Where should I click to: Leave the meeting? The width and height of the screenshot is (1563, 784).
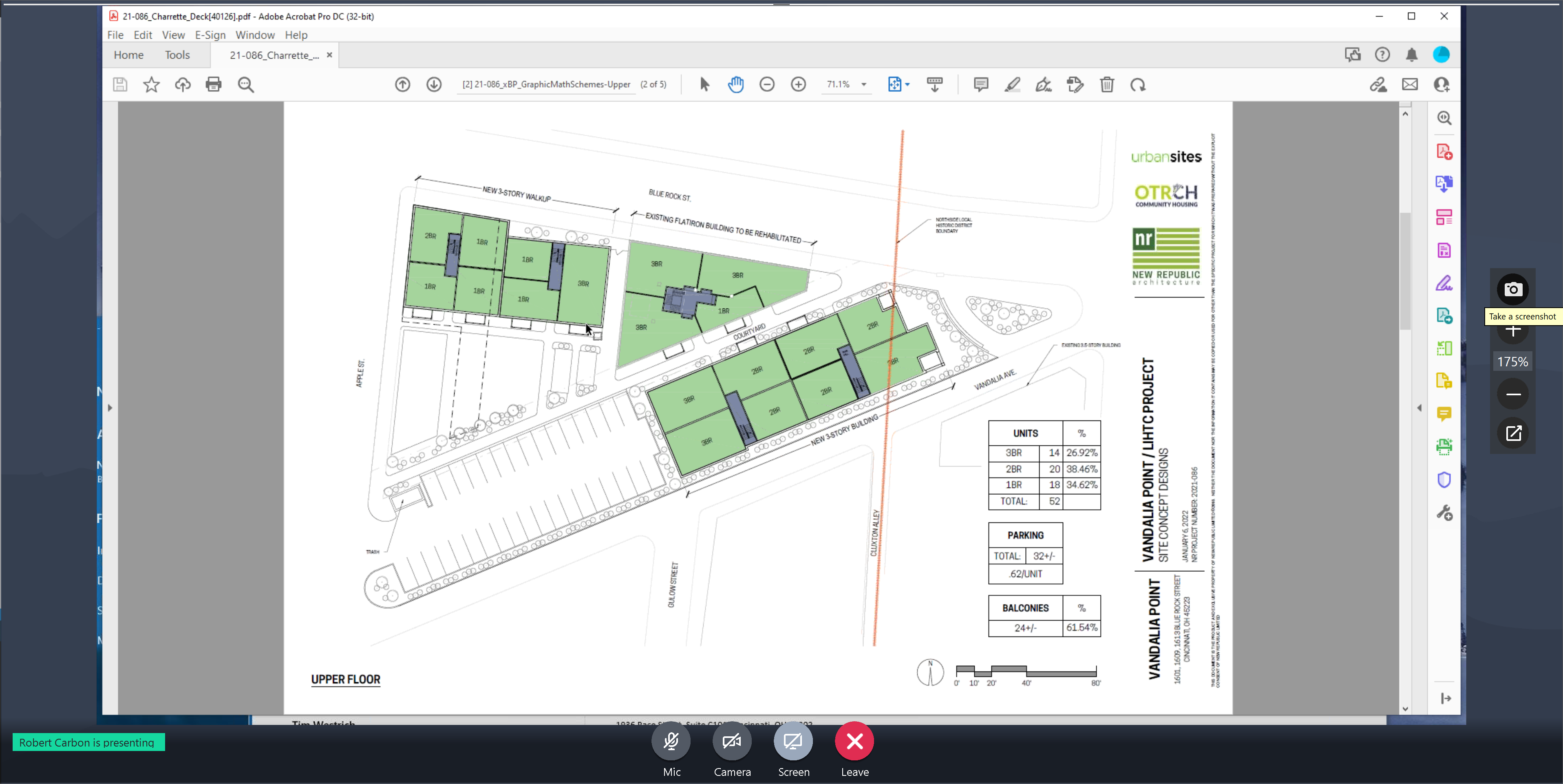854,741
